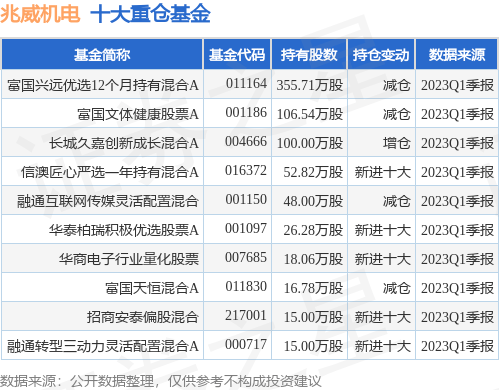Screen dimensions: 499x390
Task: Click fund code 011830
Action: pos(246,286)
